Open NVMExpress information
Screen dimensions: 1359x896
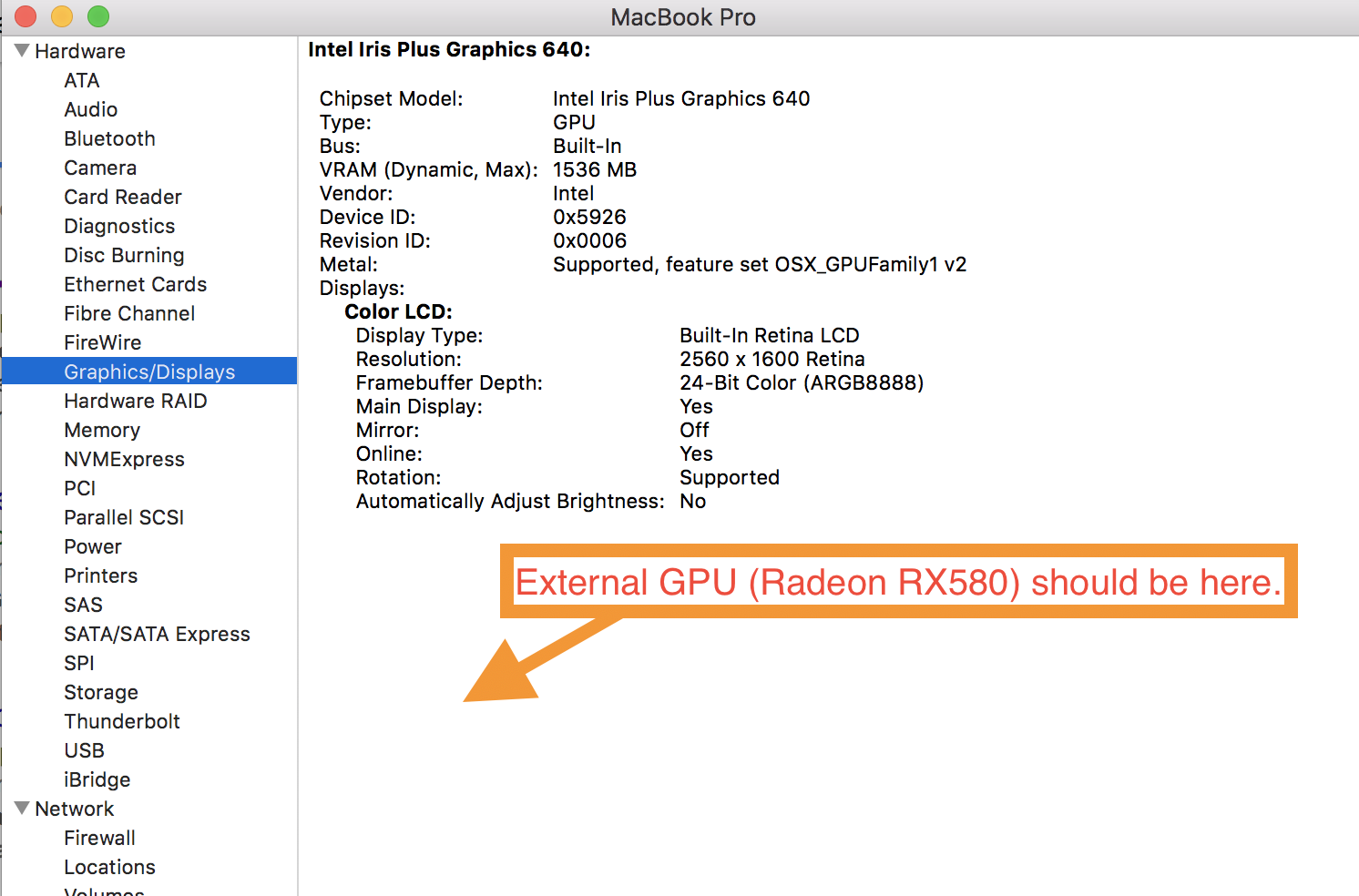[125, 459]
